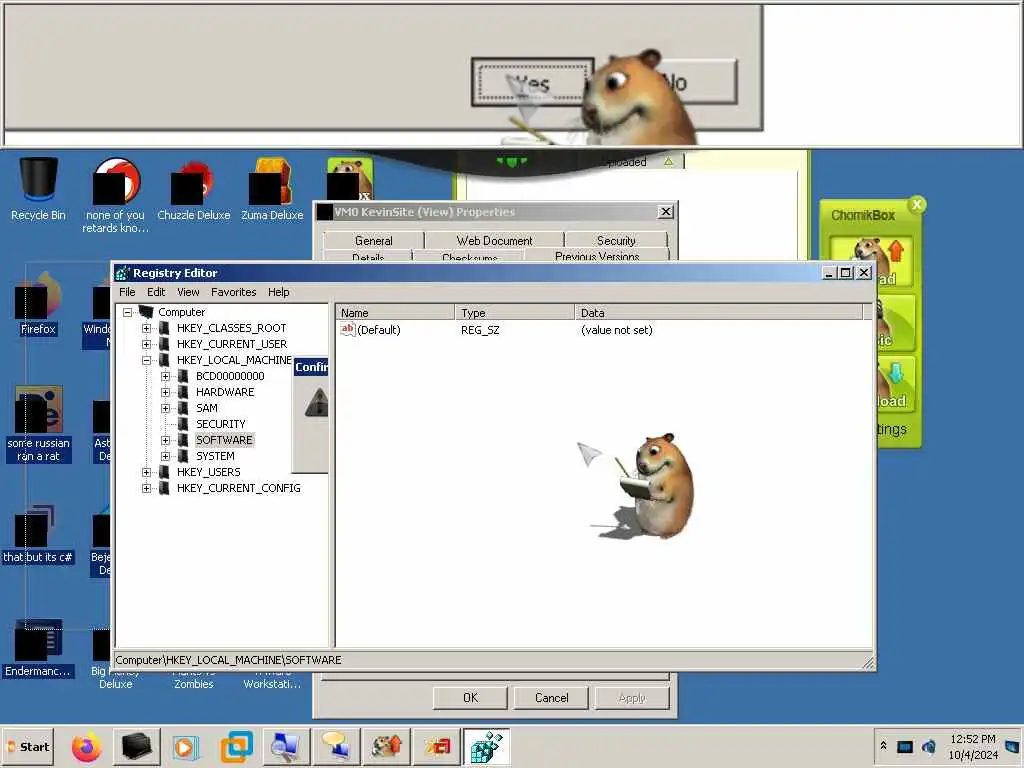Image resolution: width=1024 pixels, height=768 pixels.
Task: Select the SYSTEM key label
Action: (215, 456)
